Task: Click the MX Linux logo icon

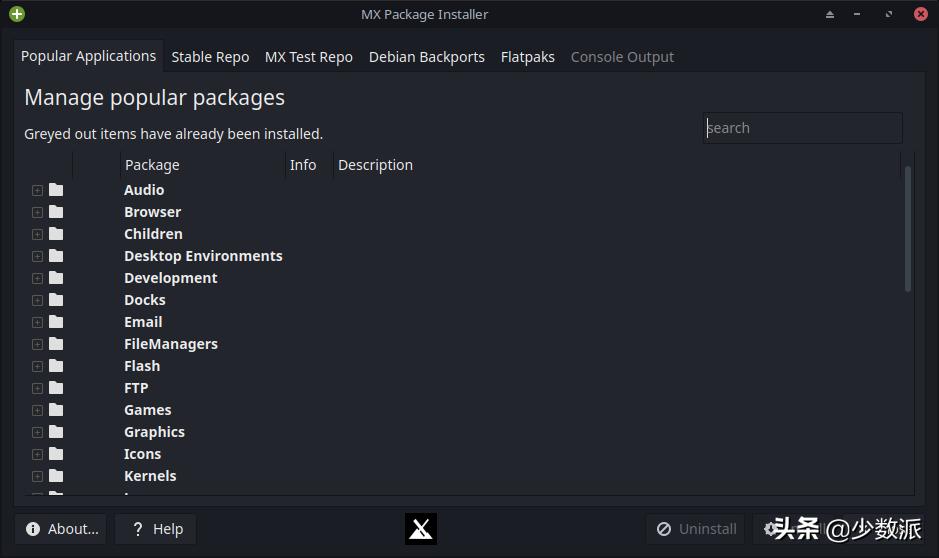Action: pyautogui.click(x=421, y=529)
